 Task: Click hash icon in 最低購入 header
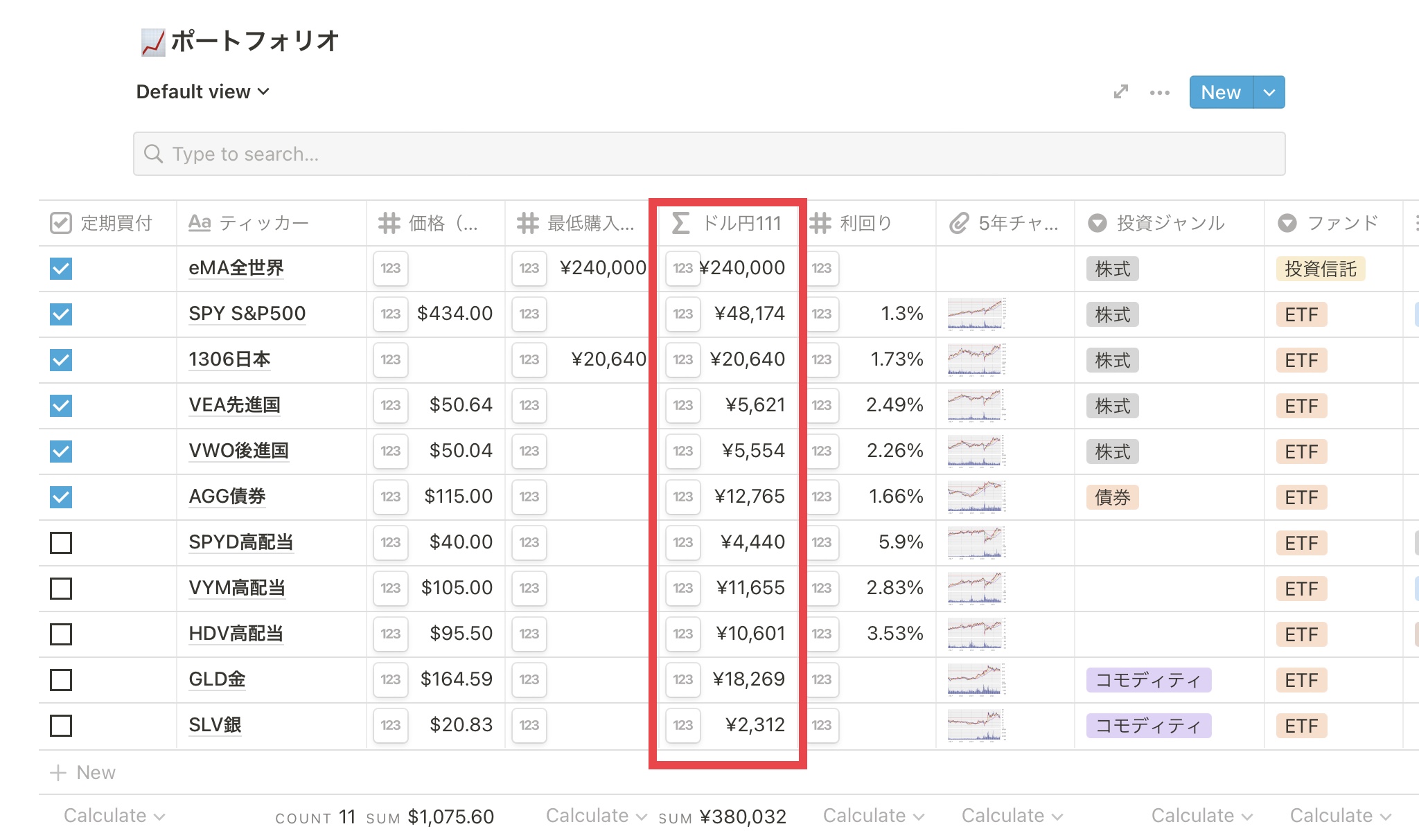tap(528, 223)
